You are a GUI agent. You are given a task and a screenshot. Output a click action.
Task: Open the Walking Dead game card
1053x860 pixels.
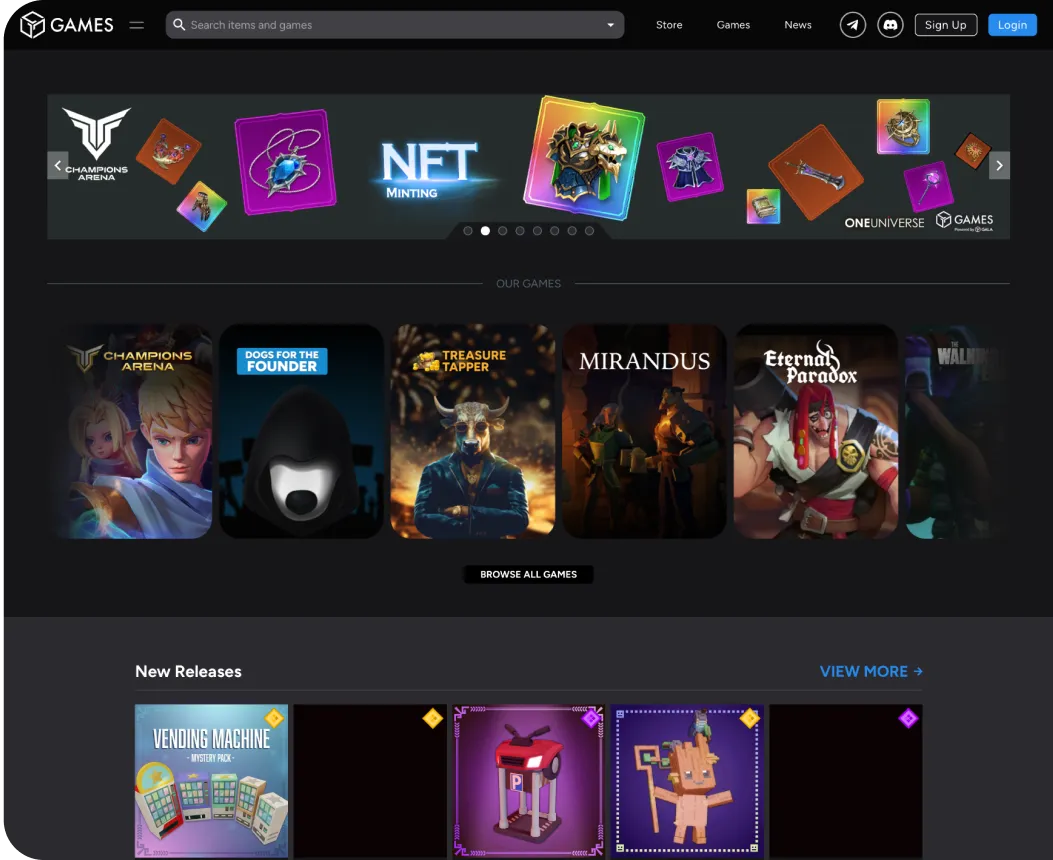(955, 431)
